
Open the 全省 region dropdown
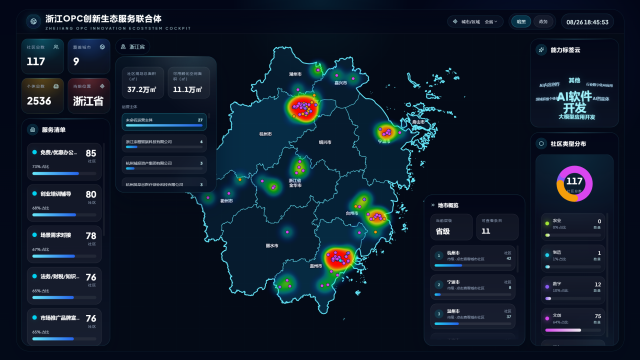pos(491,22)
